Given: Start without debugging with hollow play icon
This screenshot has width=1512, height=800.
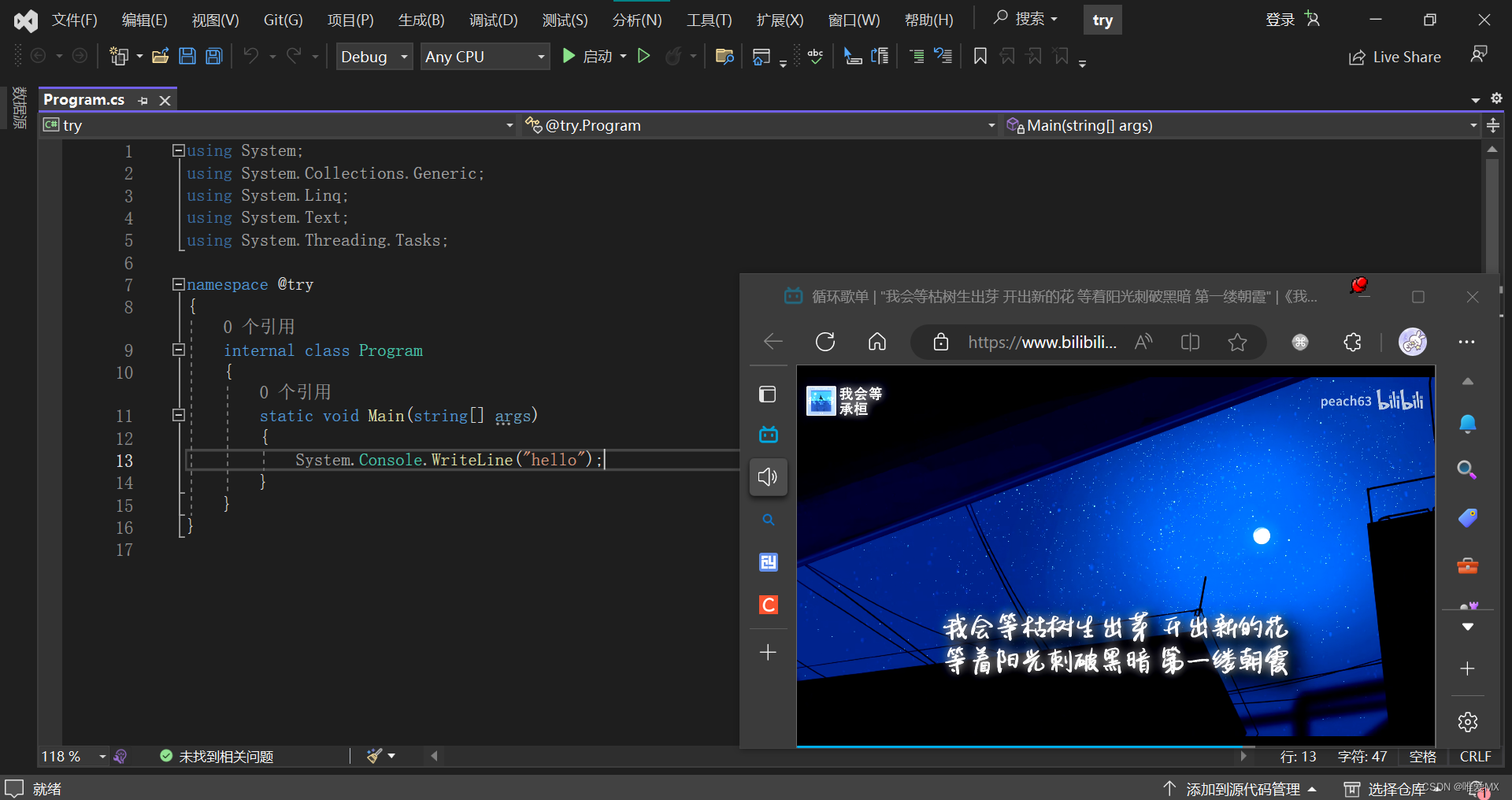Looking at the screenshot, I should pyautogui.click(x=643, y=56).
